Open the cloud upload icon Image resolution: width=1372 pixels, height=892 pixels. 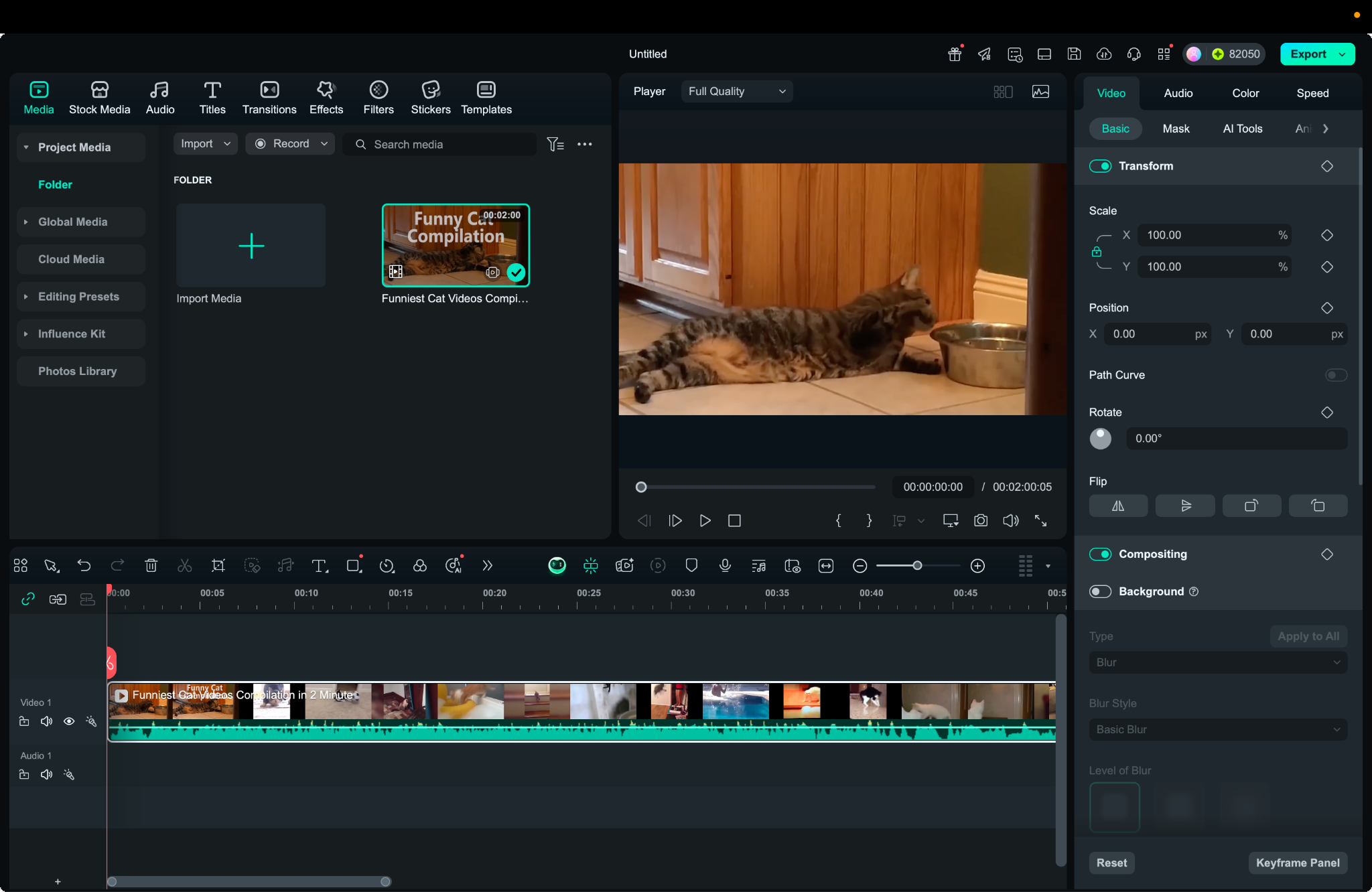(x=1104, y=54)
